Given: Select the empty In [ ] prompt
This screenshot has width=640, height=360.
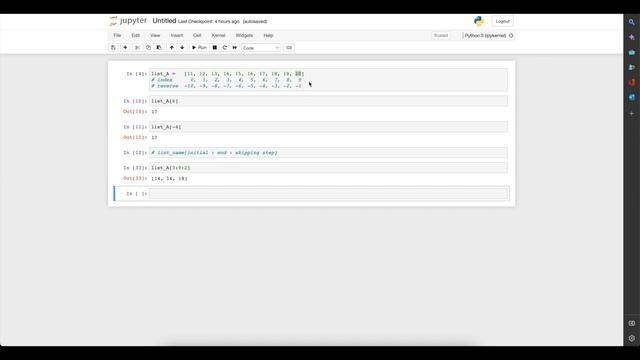Looking at the screenshot, I should point(136,193).
